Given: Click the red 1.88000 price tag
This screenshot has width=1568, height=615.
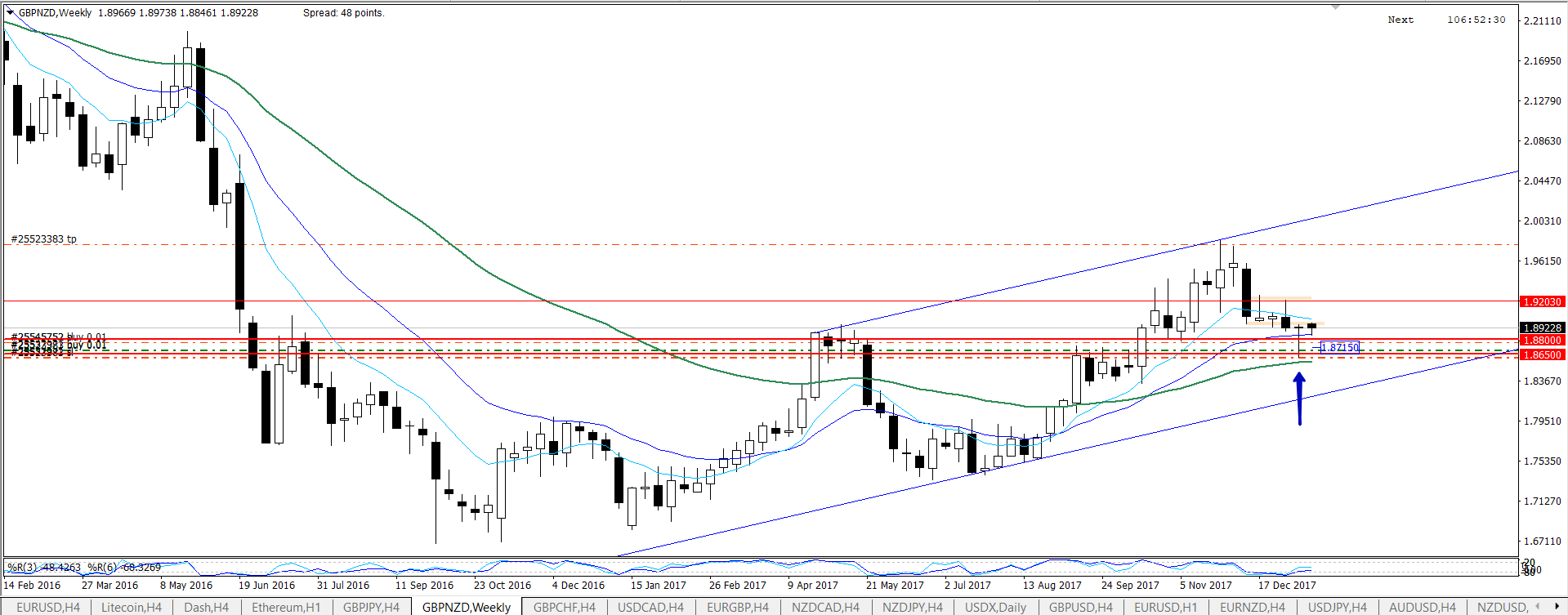Looking at the screenshot, I should [x=1541, y=341].
